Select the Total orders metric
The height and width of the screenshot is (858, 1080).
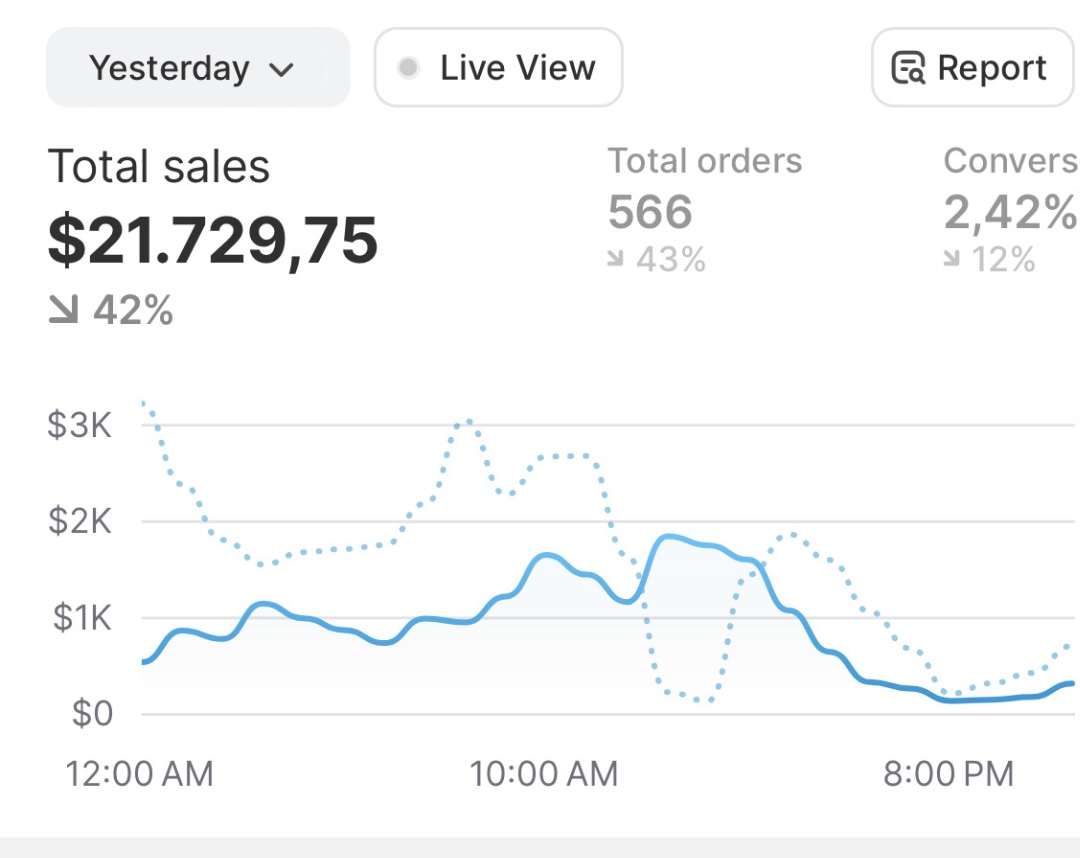click(705, 161)
